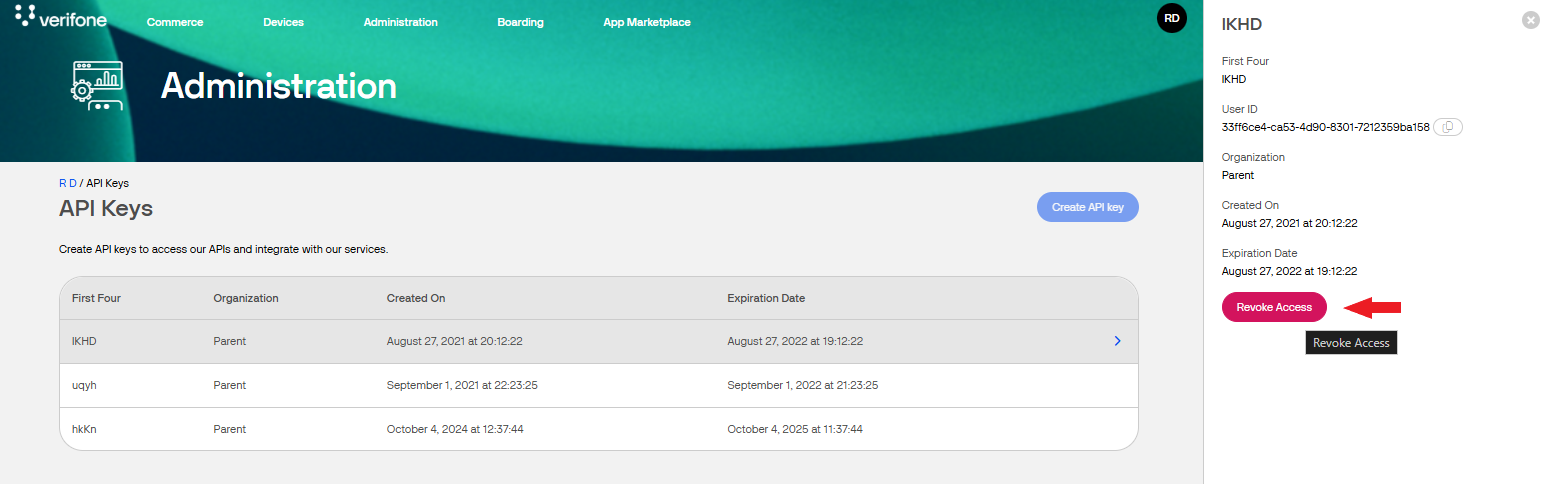Click the First Four column header
Image resolution: width=1545 pixels, height=484 pixels.
pos(96,298)
